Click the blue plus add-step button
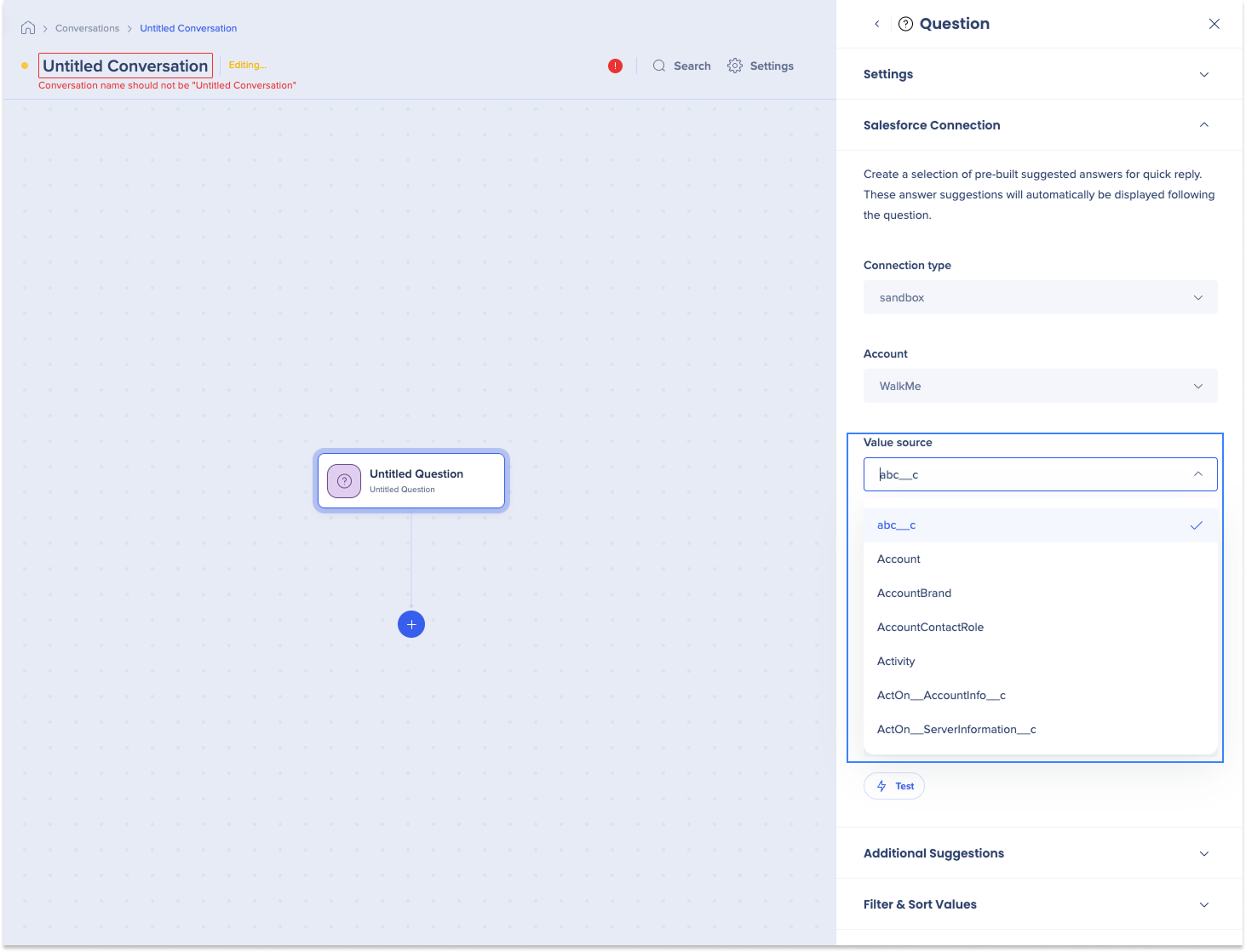The height and width of the screenshot is (952, 1246). [x=411, y=624]
